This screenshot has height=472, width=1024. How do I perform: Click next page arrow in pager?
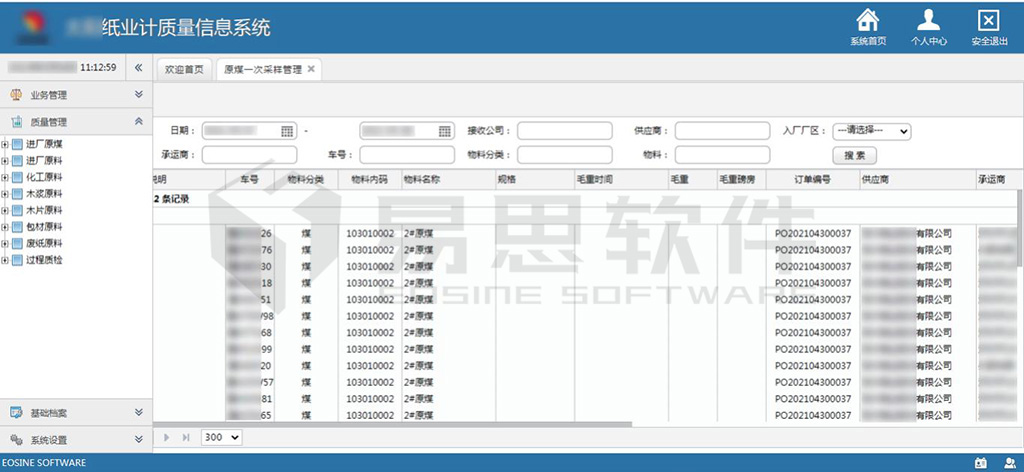point(167,437)
